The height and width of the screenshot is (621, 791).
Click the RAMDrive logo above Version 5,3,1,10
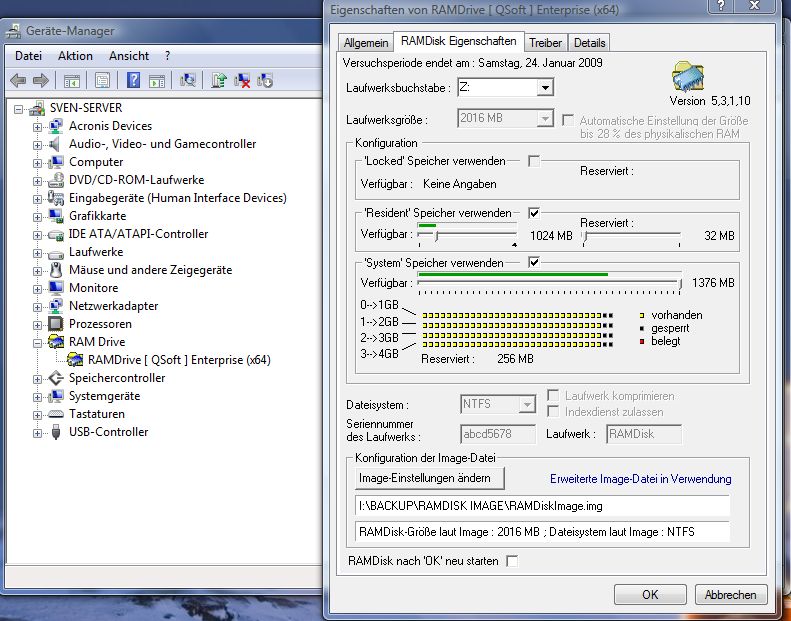tap(688, 76)
